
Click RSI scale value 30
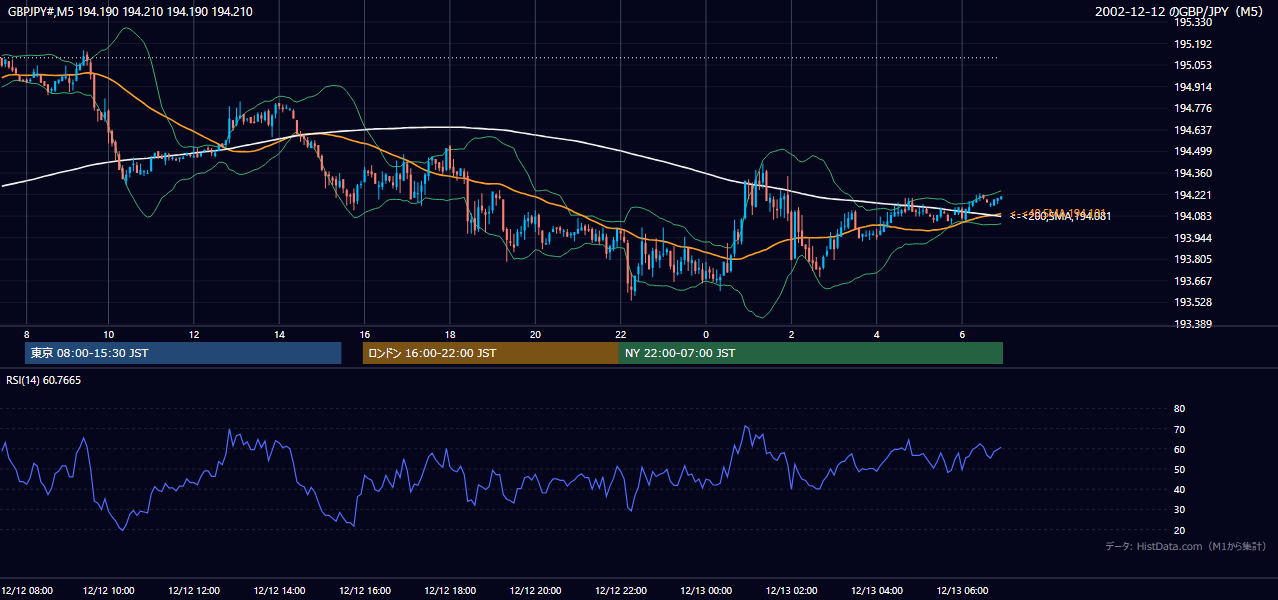point(1179,510)
